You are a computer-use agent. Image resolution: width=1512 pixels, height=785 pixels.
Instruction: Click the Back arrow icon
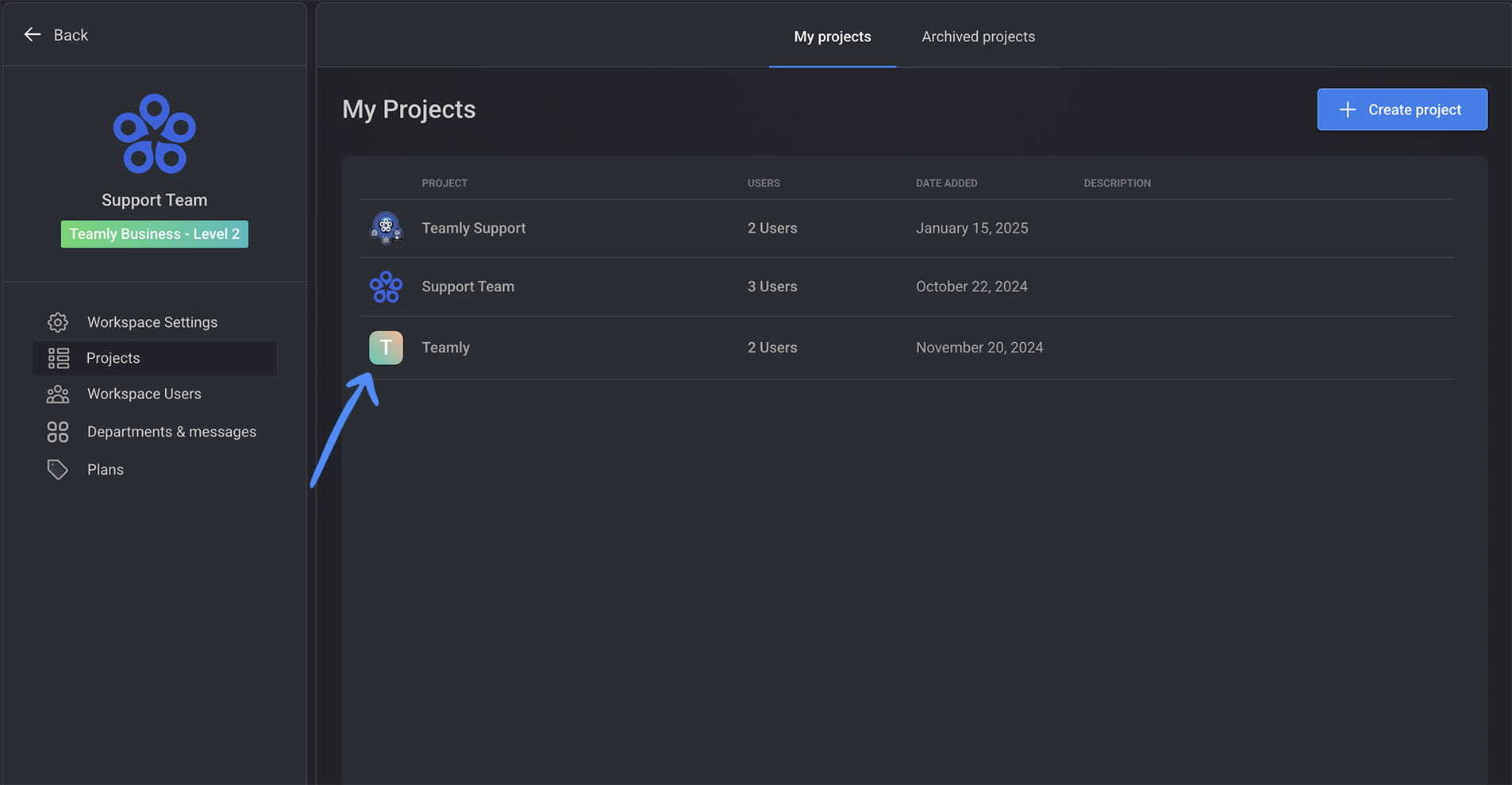[x=33, y=34]
